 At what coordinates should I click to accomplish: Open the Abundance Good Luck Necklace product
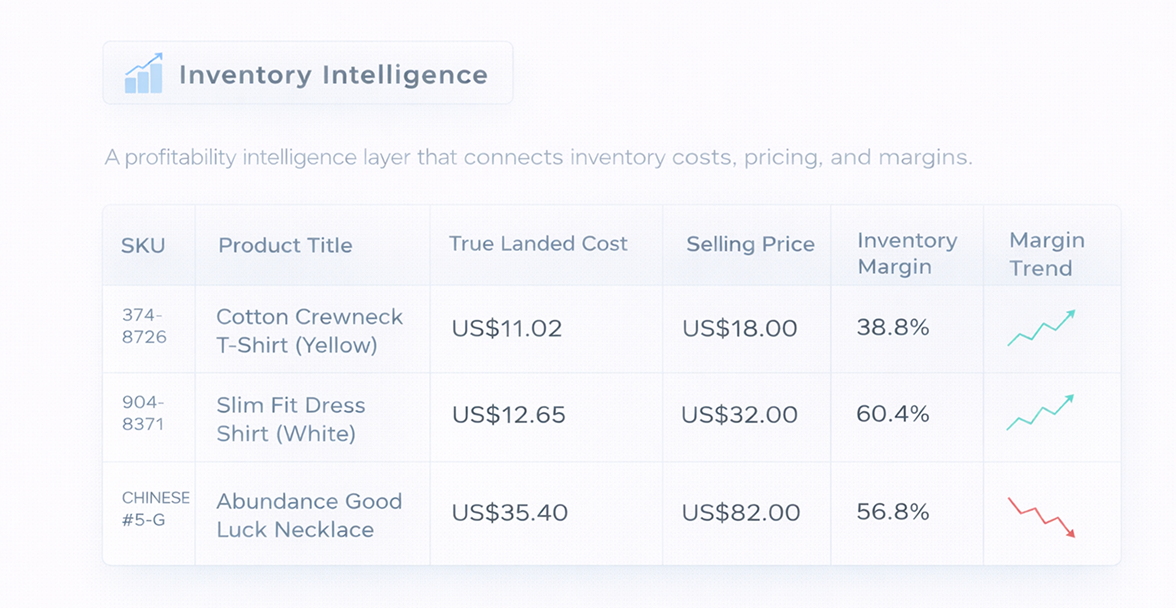pyautogui.click(x=309, y=515)
